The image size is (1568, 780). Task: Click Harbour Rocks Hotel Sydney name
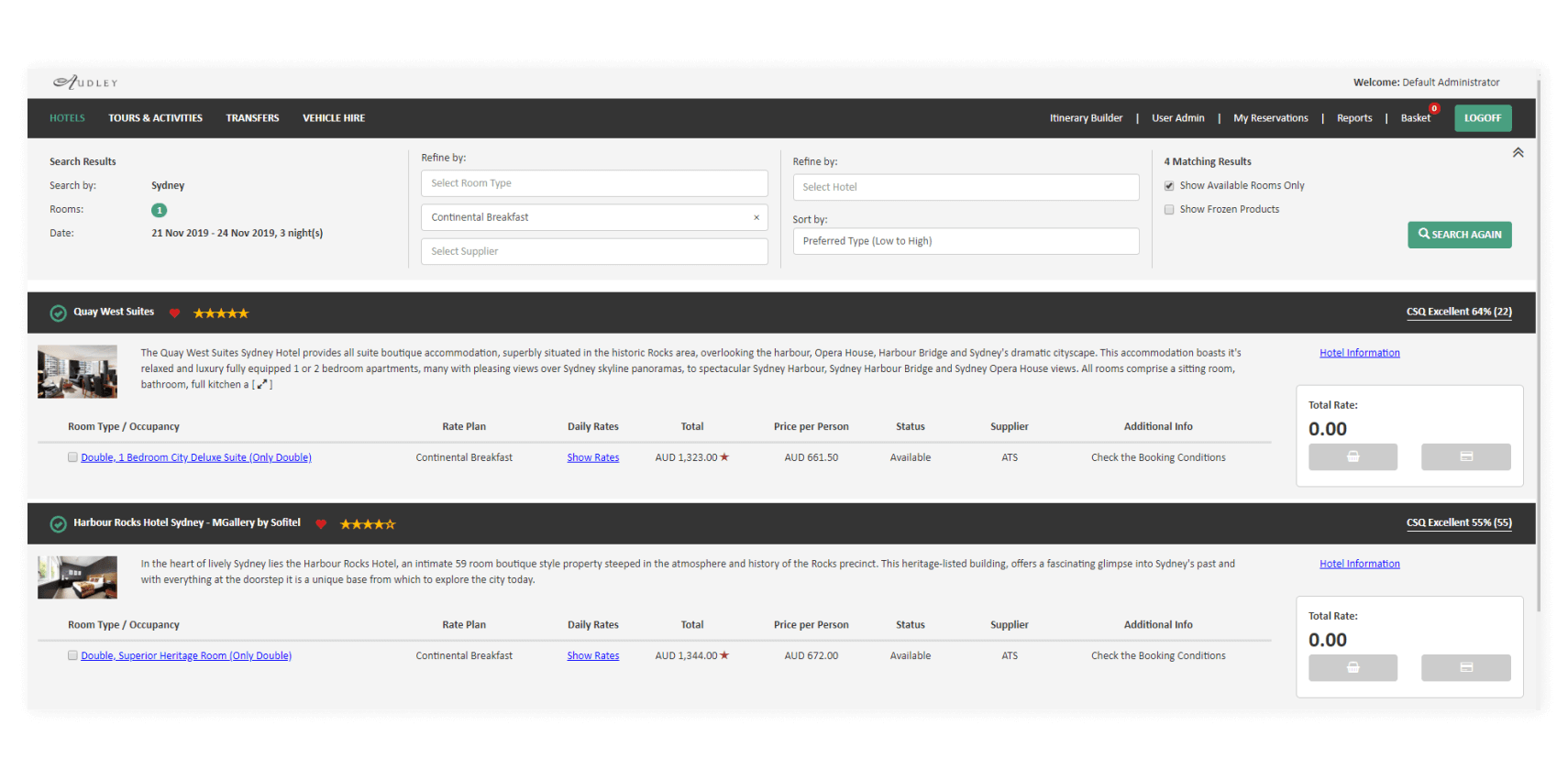click(187, 522)
